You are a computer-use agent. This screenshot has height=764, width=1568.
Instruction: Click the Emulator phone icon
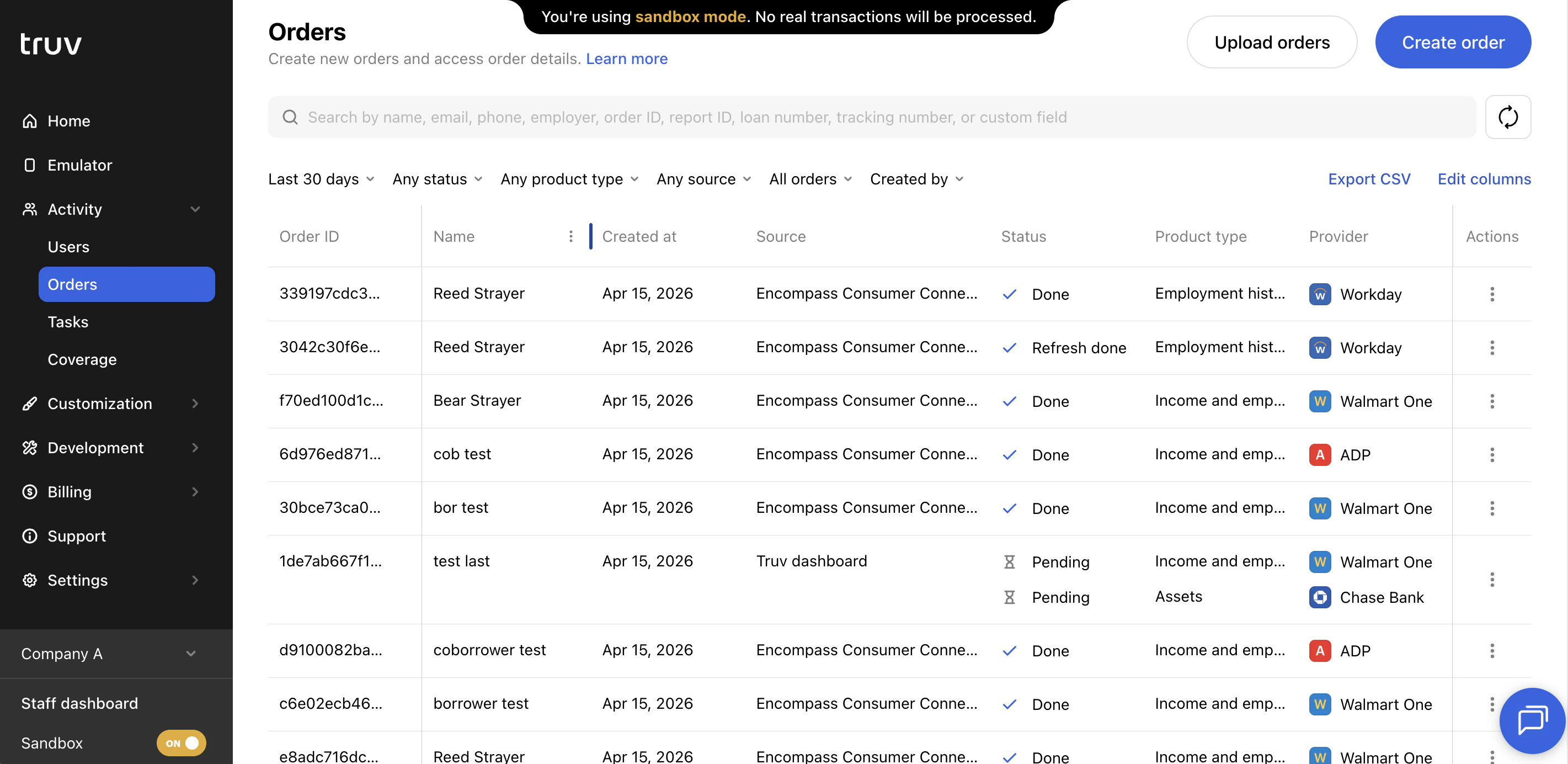[x=29, y=165]
